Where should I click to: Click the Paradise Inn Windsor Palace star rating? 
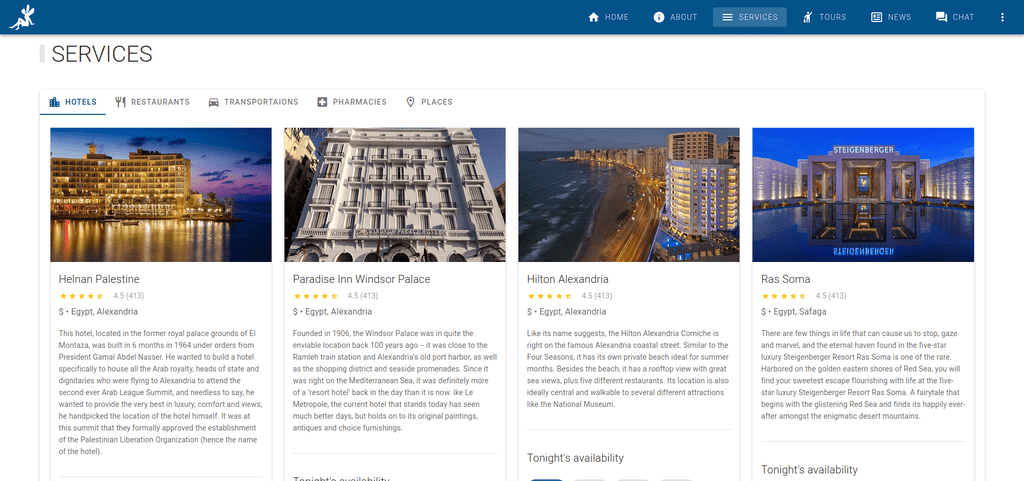[x=315, y=296]
